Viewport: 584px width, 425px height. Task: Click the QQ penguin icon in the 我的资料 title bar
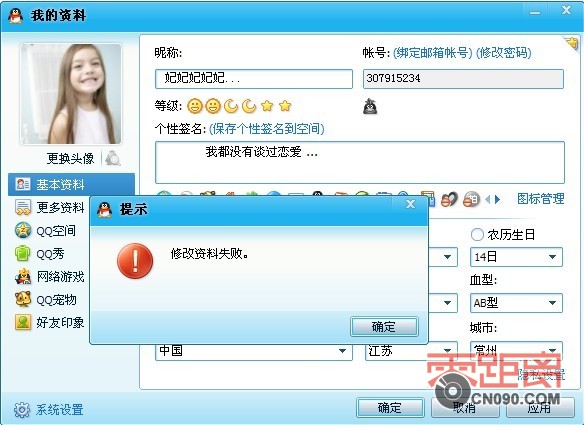click(15, 16)
